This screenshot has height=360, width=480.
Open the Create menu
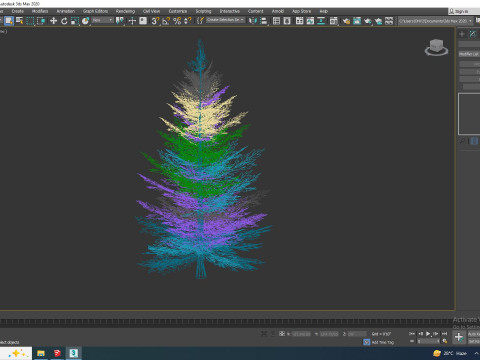tap(18, 11)
